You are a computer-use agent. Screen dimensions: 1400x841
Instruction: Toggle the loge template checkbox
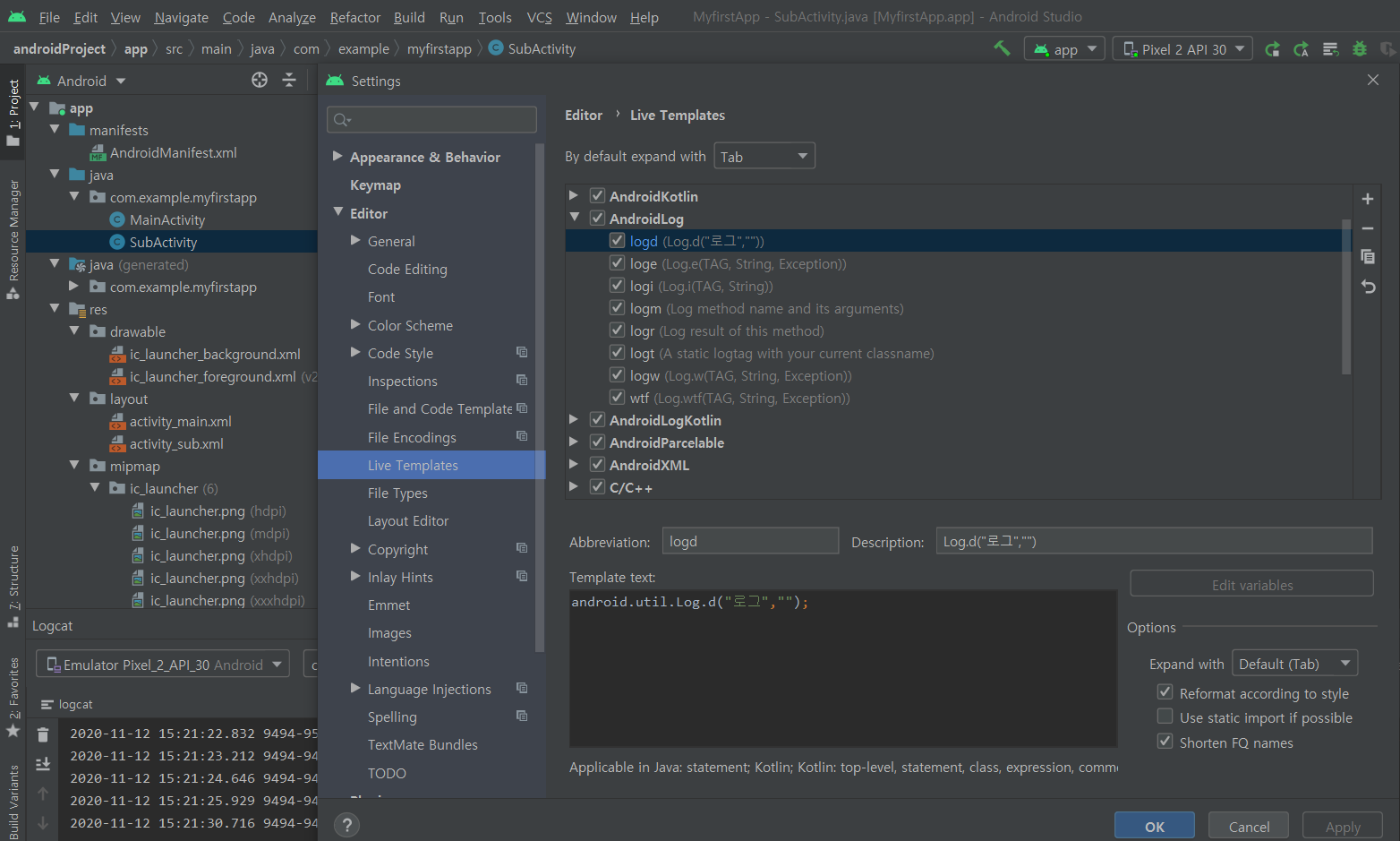[x=617, y=262]
